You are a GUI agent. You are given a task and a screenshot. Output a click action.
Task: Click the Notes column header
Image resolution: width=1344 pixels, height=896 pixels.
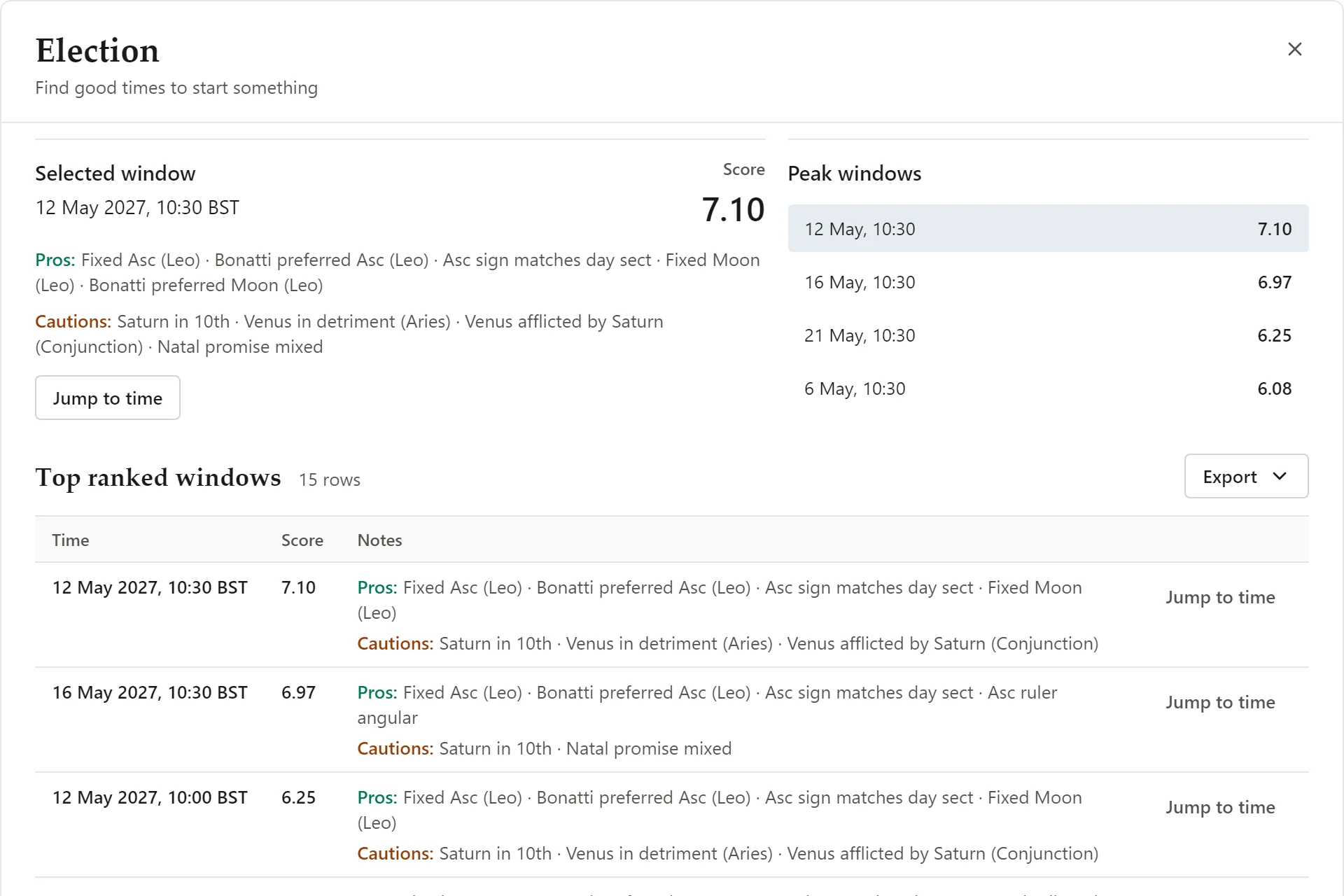[x=379, y=540]
